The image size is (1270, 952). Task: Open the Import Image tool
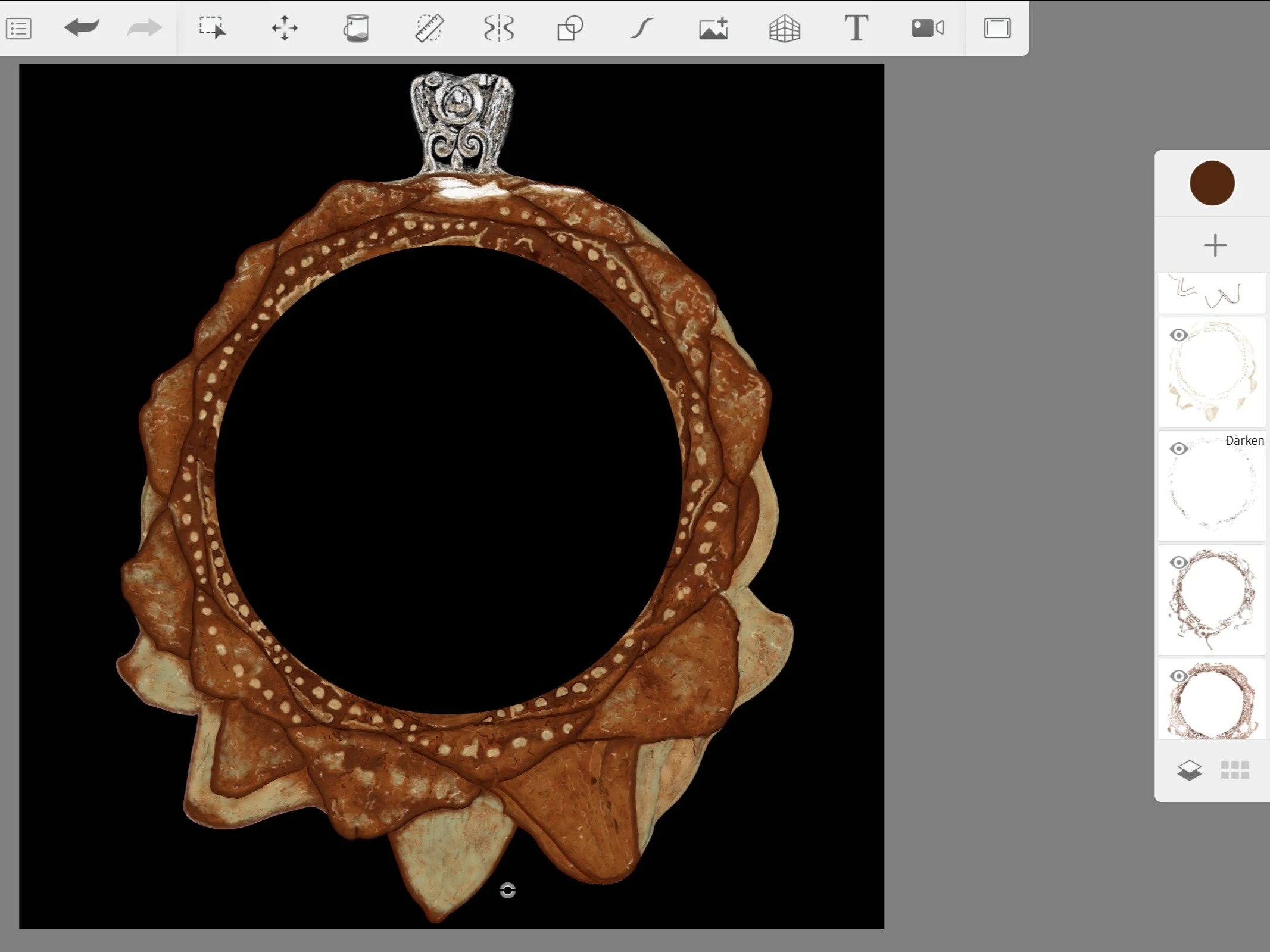coord(713,28)
